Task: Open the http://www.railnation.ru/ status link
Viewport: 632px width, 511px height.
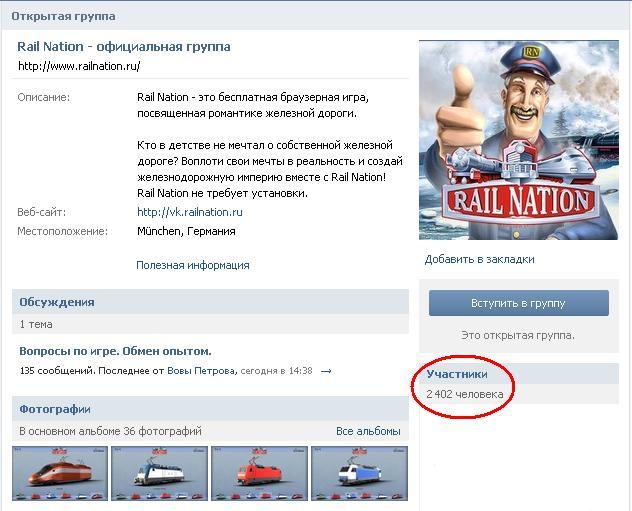Action: click(79, 66)
